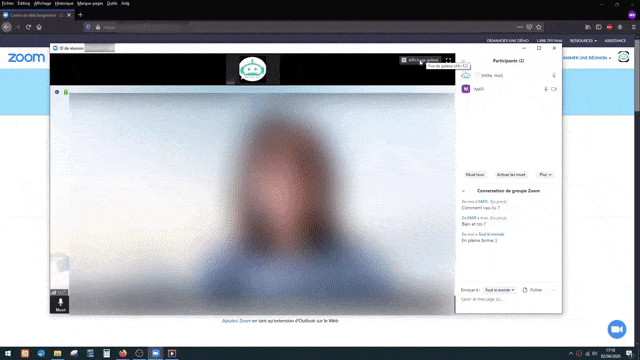Open Aide menu in Firefox
The height and width of the screenshot is (360, 640).
coord(125,3)
